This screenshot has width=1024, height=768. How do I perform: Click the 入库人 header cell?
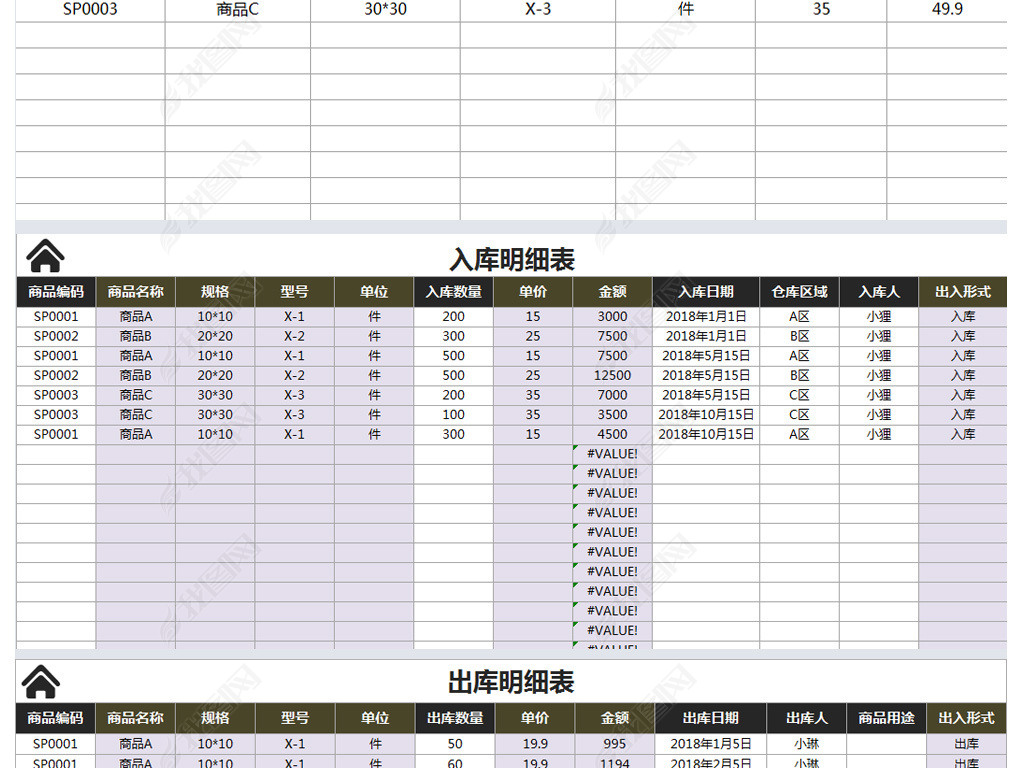[874, 292]
